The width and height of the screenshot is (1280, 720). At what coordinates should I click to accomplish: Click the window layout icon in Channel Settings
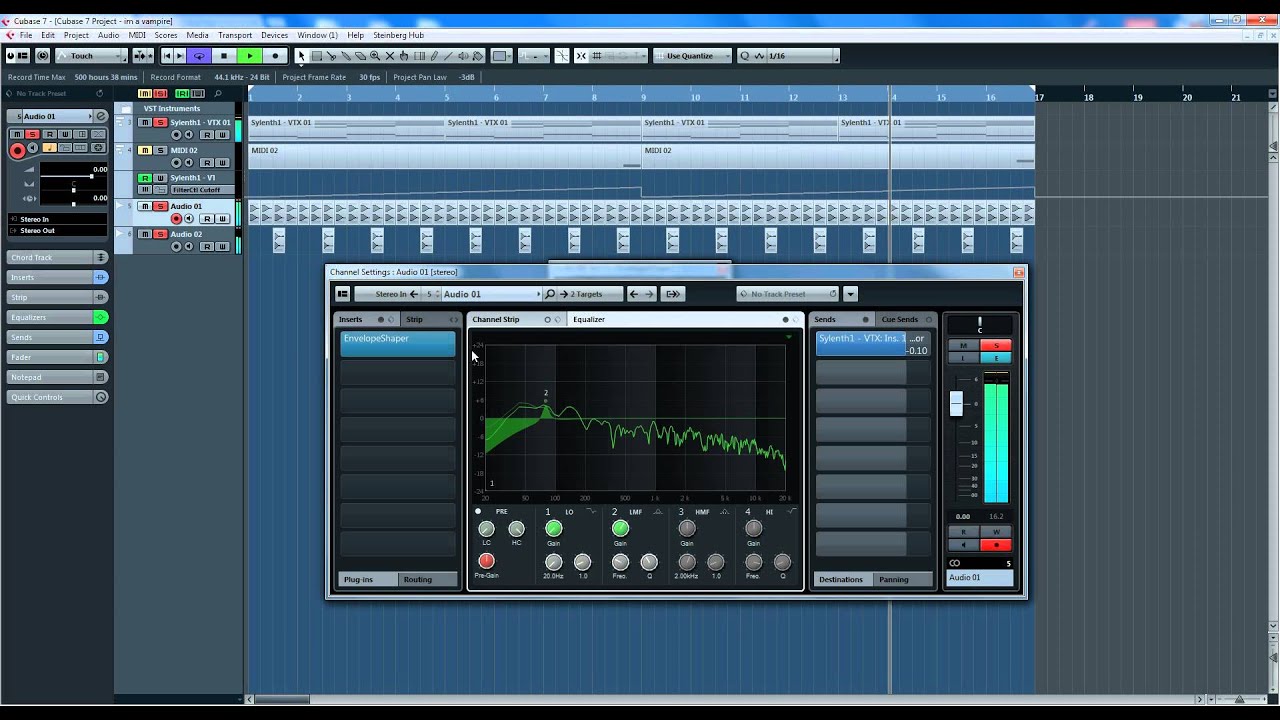pyautogui.click(x=342, y=294)
